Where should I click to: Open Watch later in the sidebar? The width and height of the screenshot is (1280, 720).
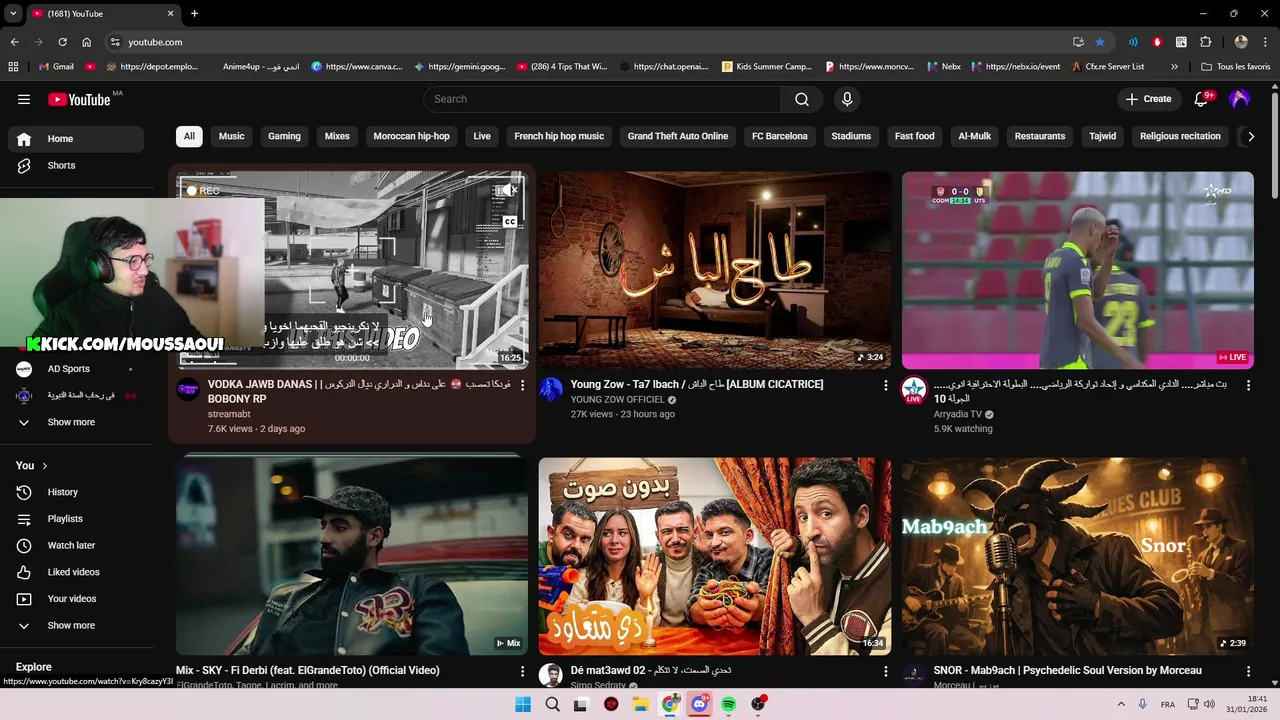77,545
